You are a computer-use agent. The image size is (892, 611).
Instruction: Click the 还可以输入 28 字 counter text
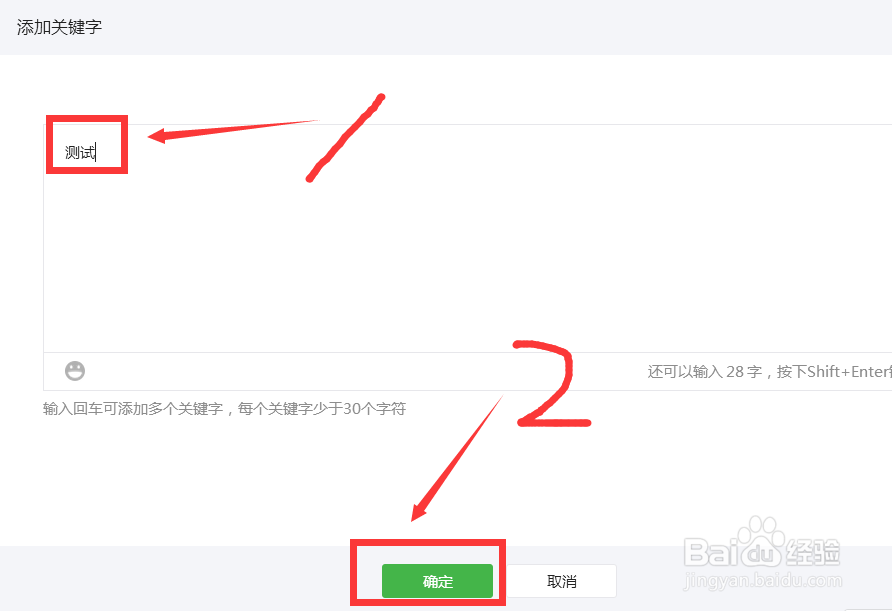click(x=704, y=371)
